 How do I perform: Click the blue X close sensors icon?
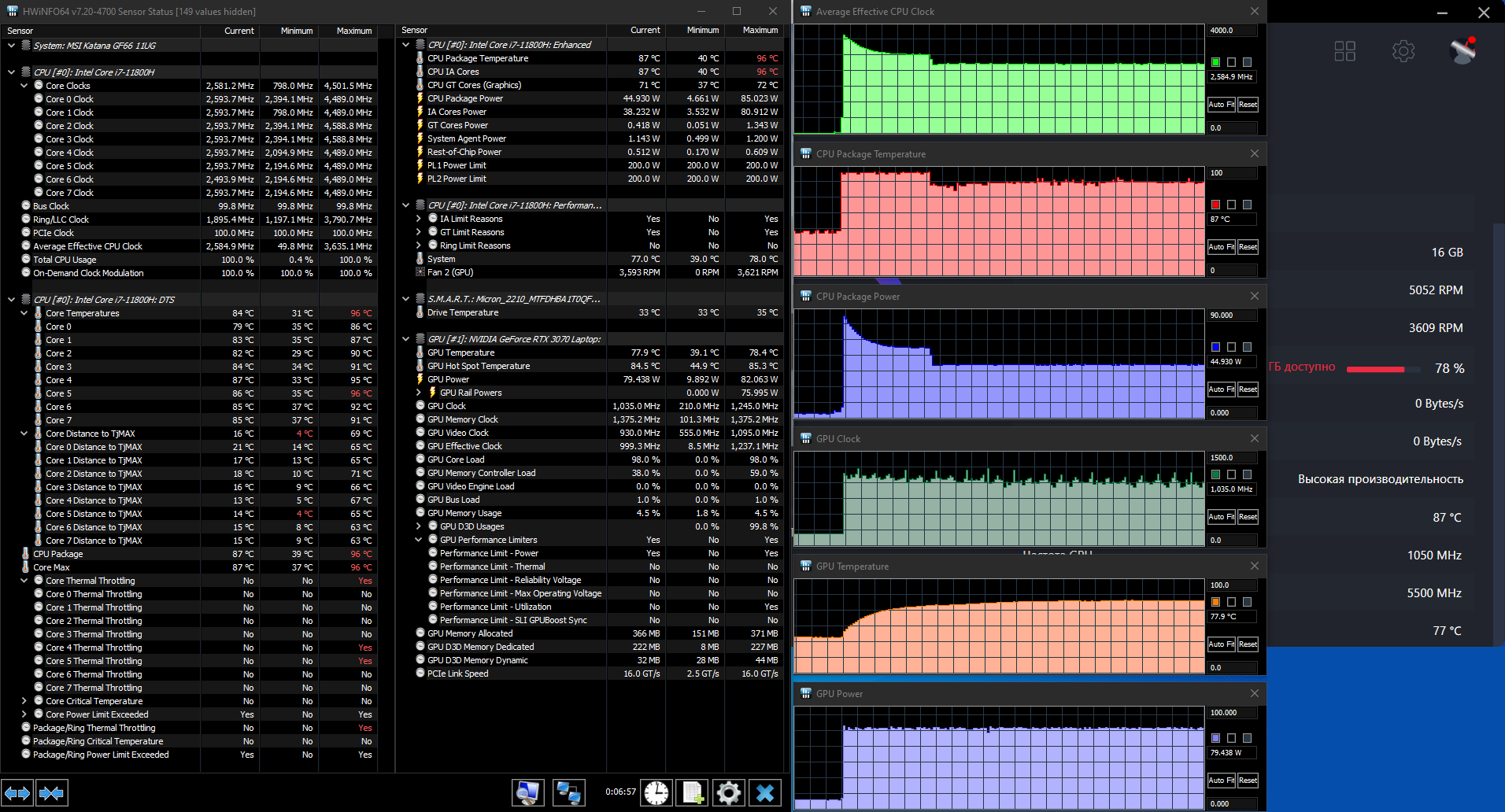[x=765, y=793]
